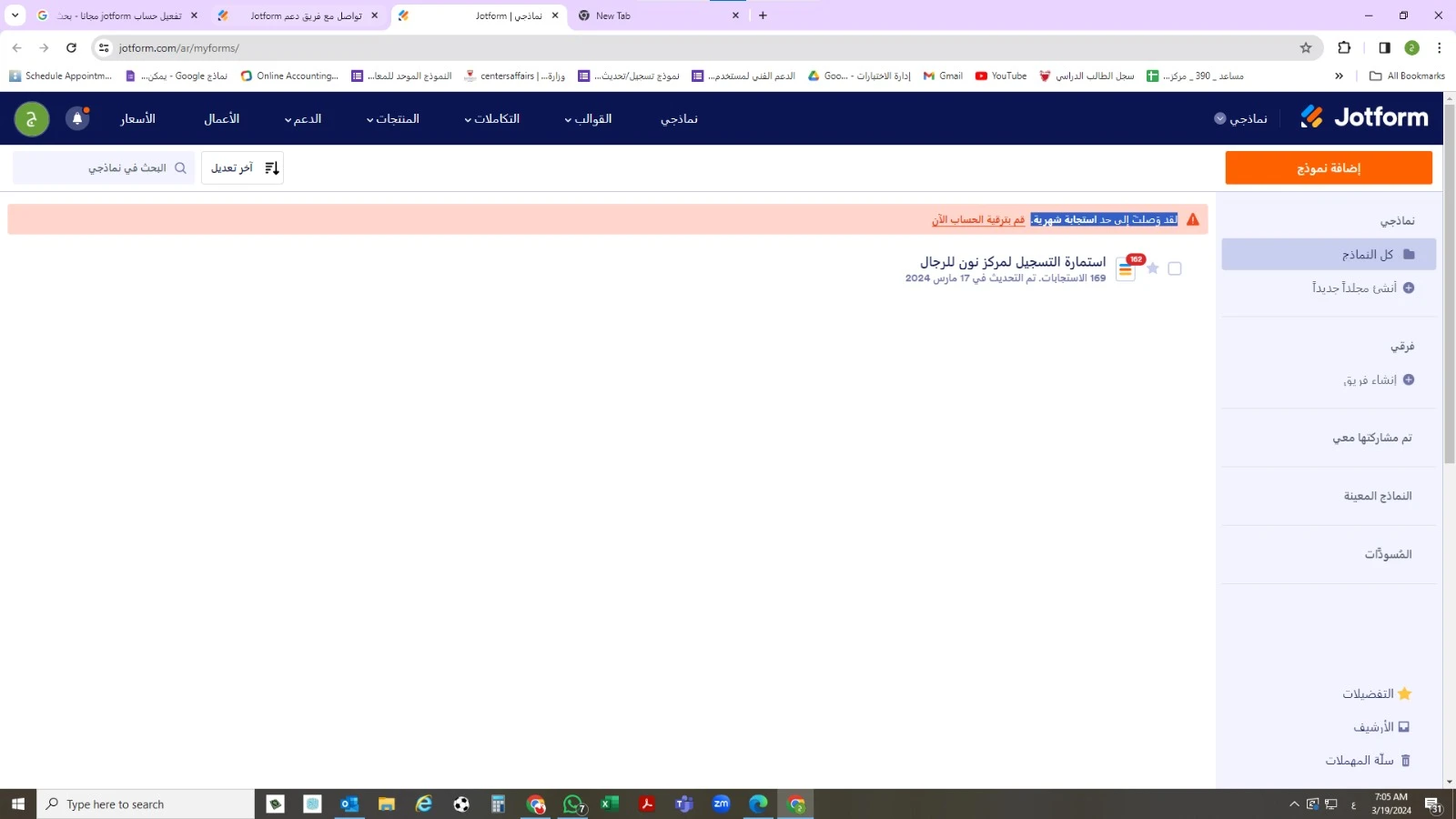
Task: Click the green profile avatar icon
Action: (x=31, y=118)
